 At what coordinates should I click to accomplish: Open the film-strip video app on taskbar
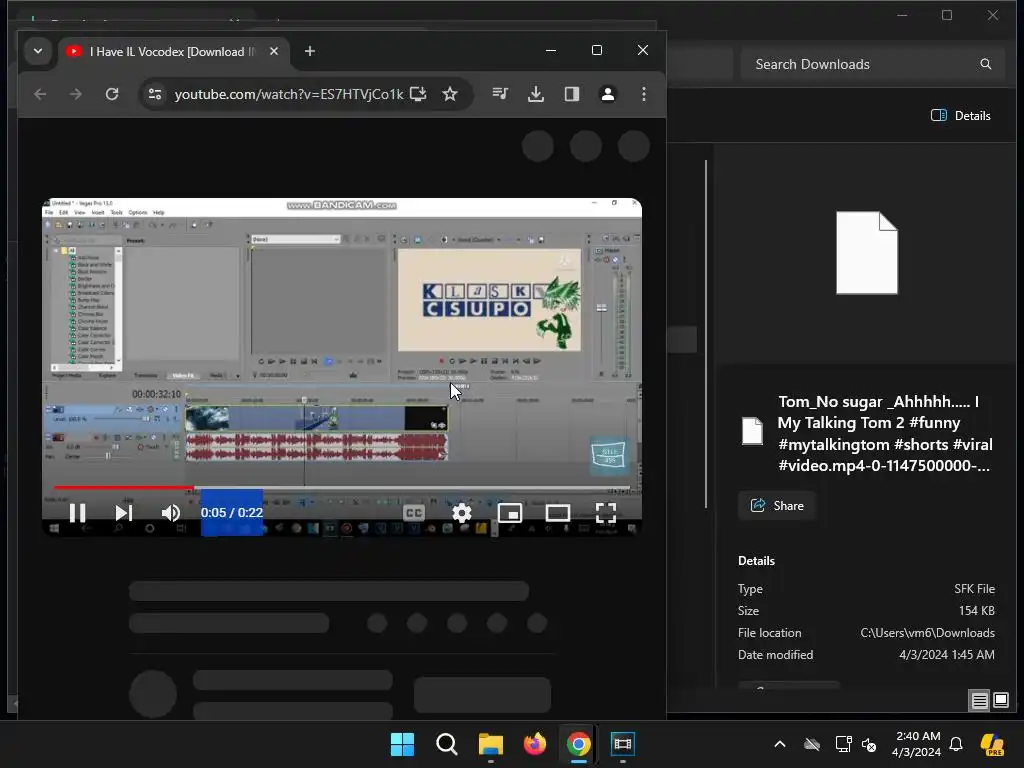(x=623, y=744)
